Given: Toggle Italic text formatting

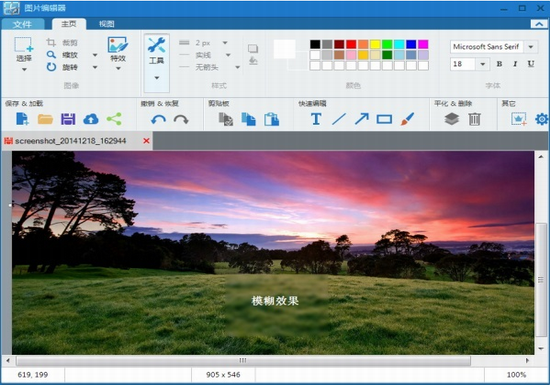Looking at the screenshot, I should click(515, 64).
